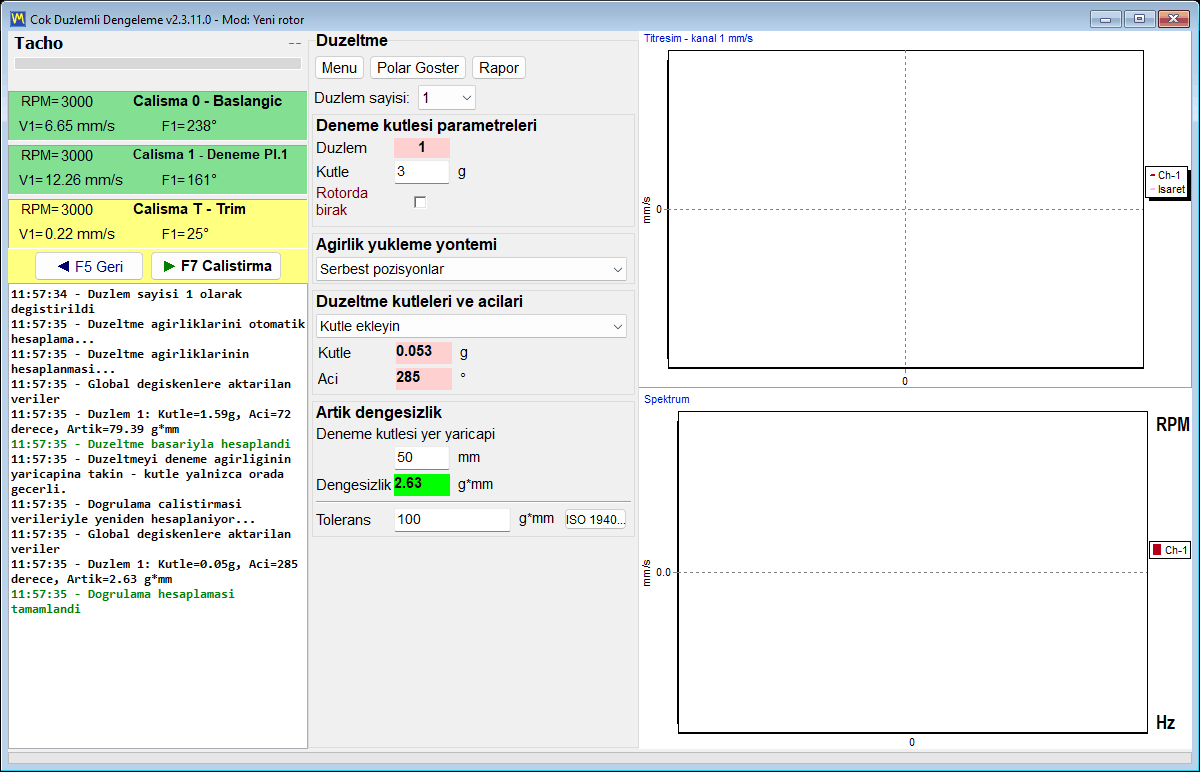
Task: Click the Polar Goster button
Action: [x=418, y=68]
